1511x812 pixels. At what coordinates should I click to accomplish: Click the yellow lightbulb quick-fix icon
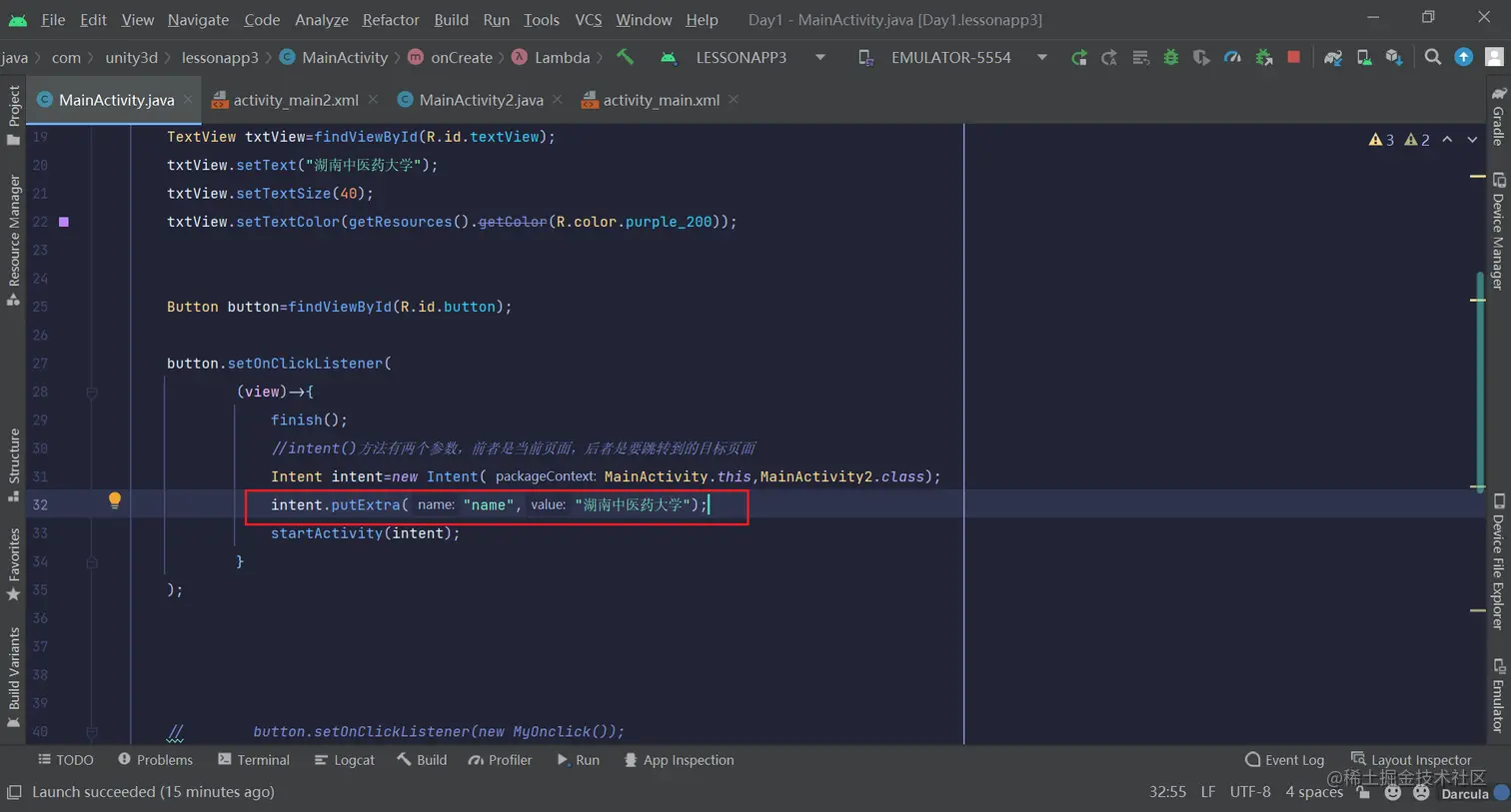coord(115,500)
